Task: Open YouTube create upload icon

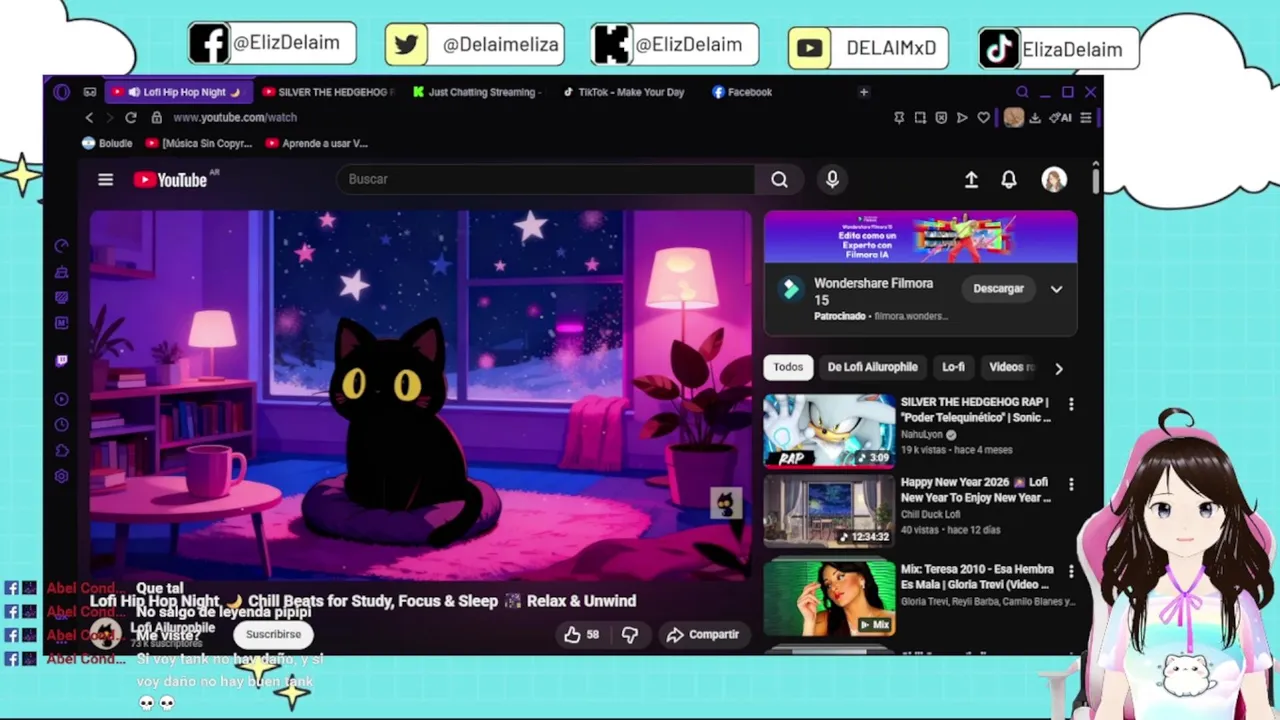Action: click(x=971, y=180)
